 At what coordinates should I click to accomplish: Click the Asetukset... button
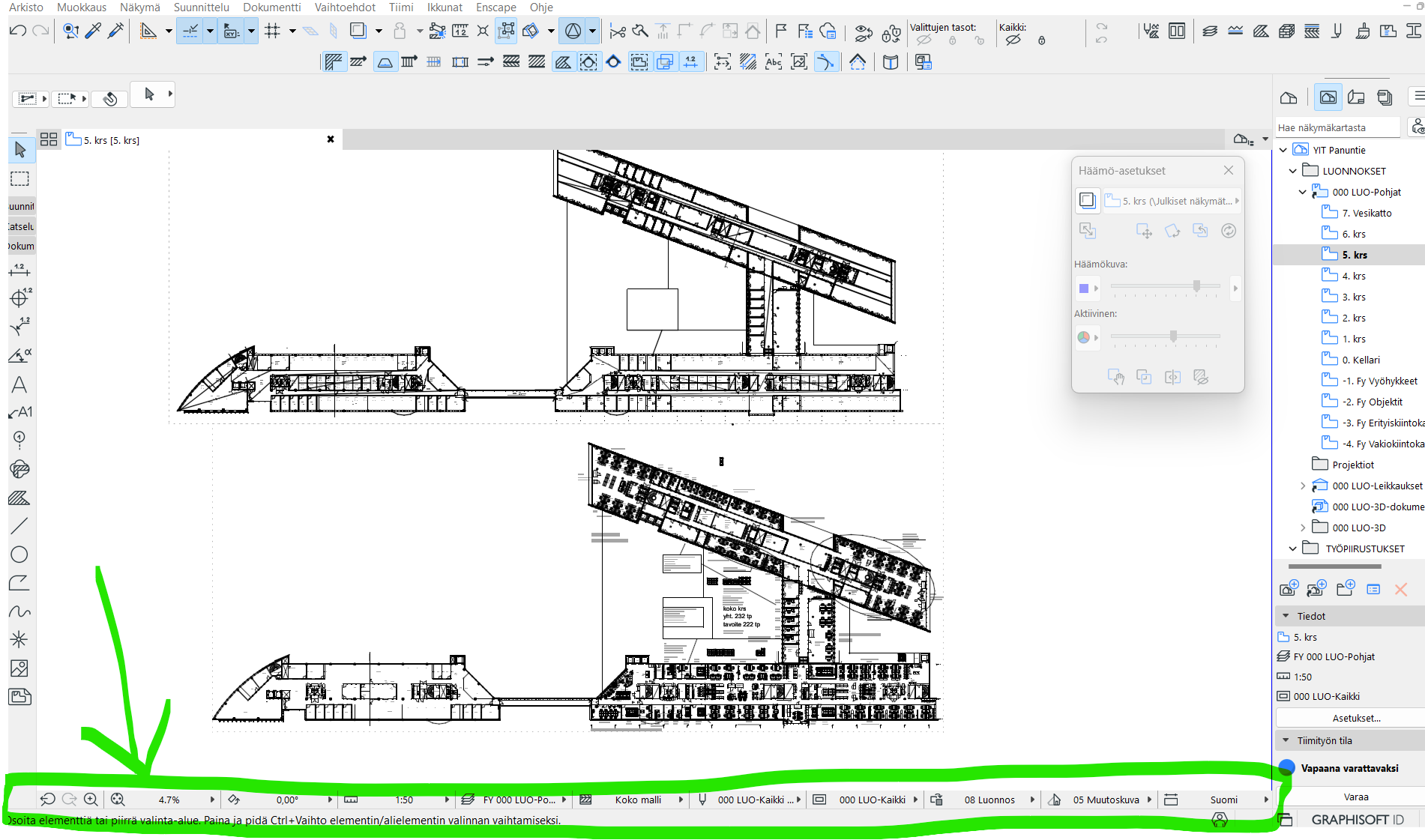(x=1356, y=718)
